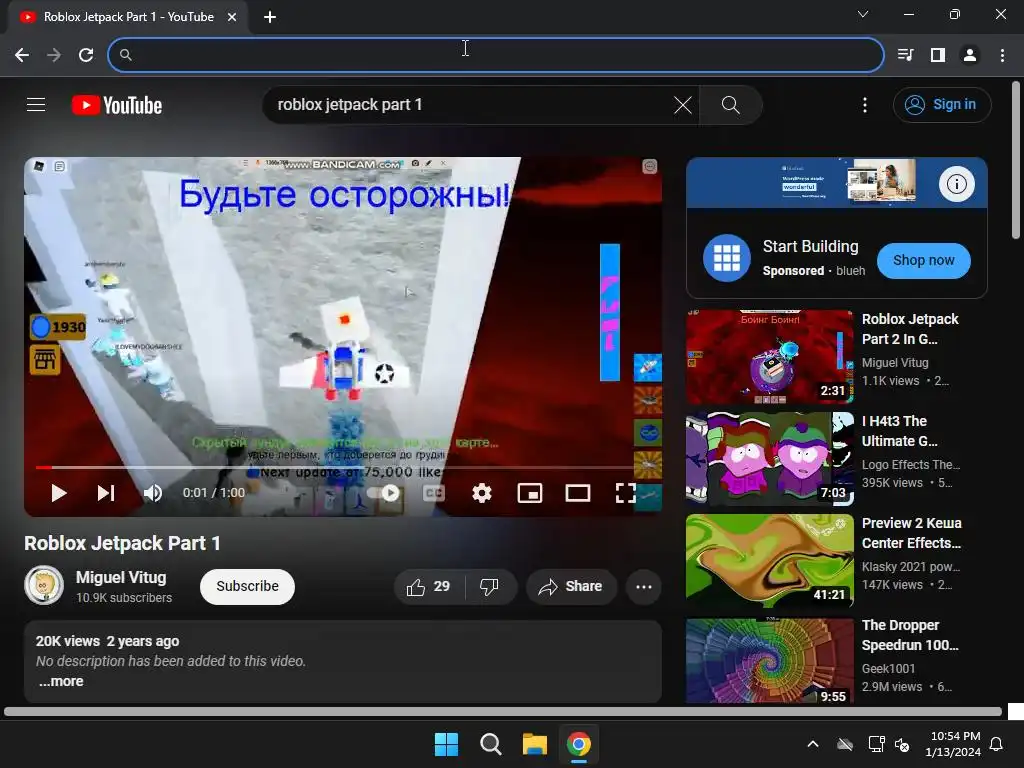Skip to next video
This screenshot has width=1024, height=768.
[x=106, y=493]
